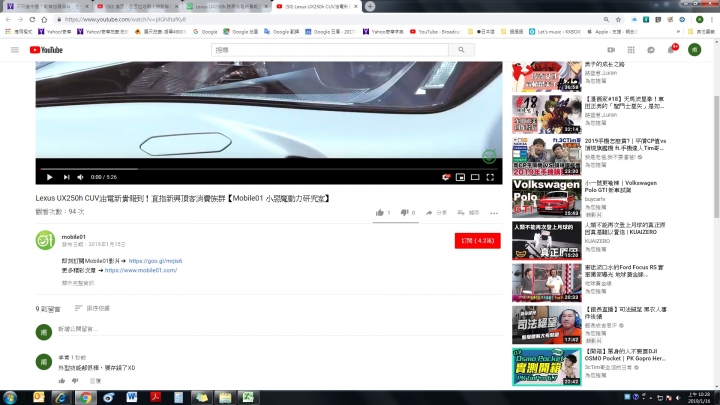
Task: Expand the bookmarks overflow chevron
Action: click(x=678, y=32)
